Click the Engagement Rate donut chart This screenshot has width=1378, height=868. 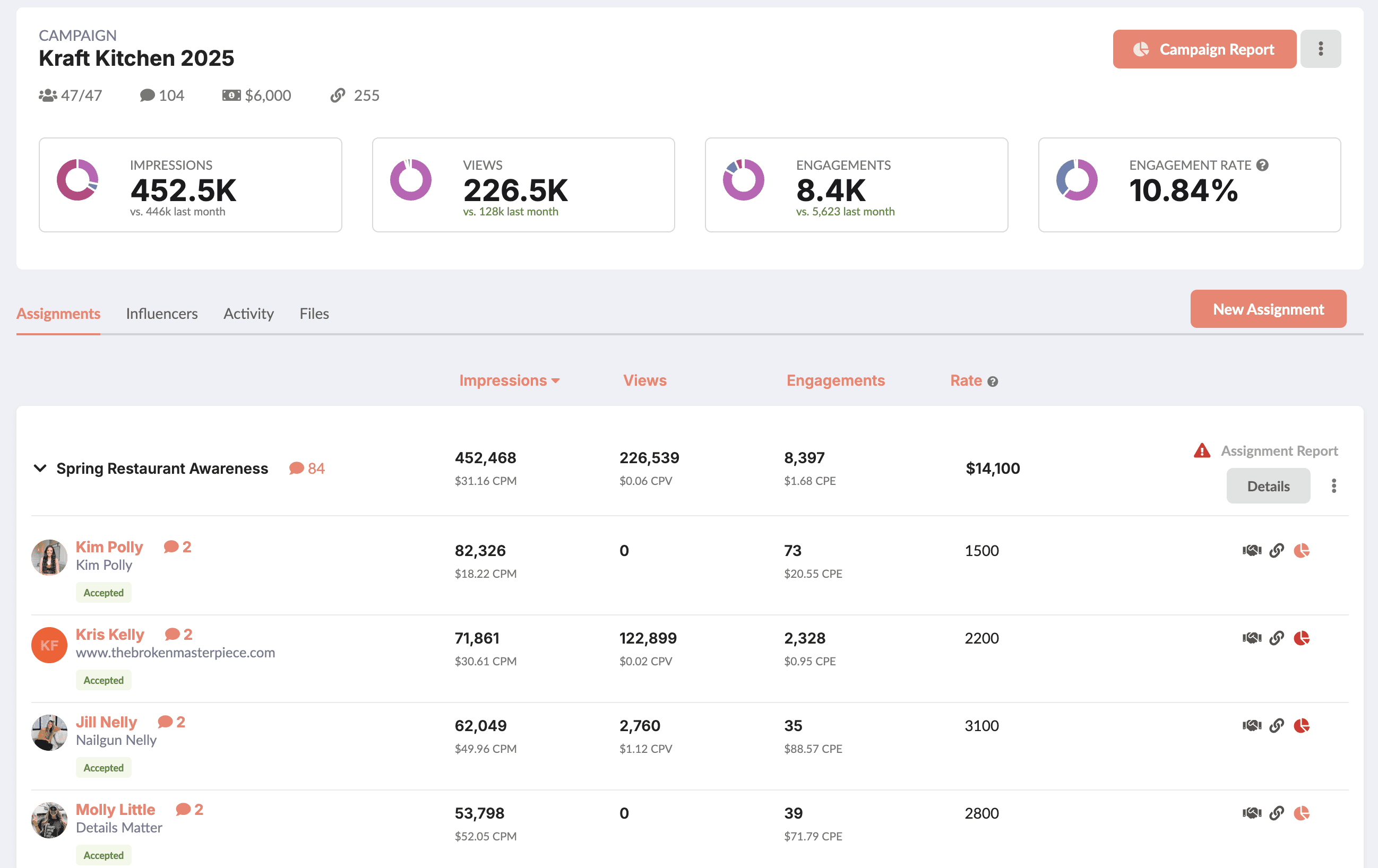click(1076, 179)
